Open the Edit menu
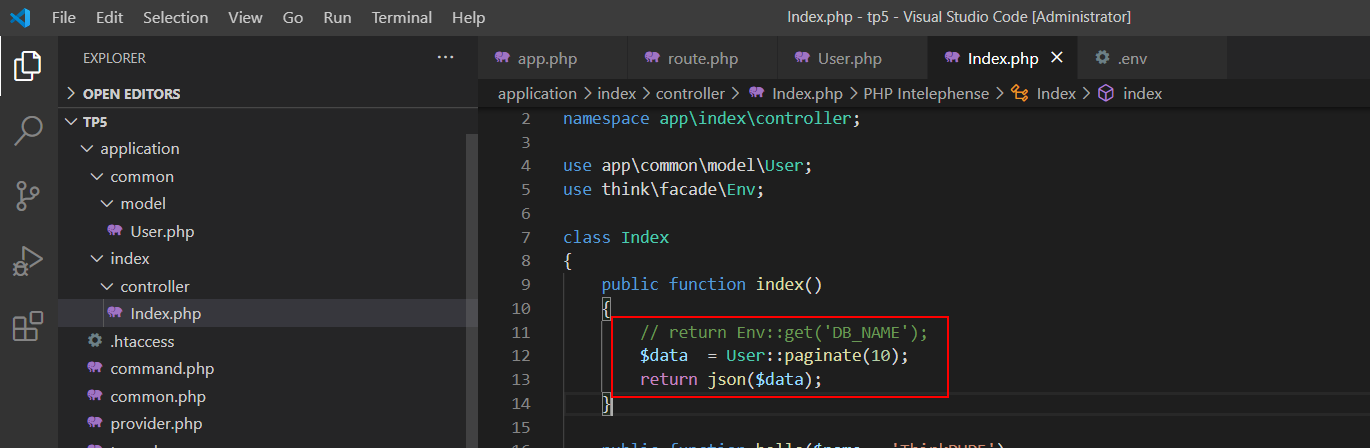The height and width of the screenshot is (448, 1370). click(110, 17)
